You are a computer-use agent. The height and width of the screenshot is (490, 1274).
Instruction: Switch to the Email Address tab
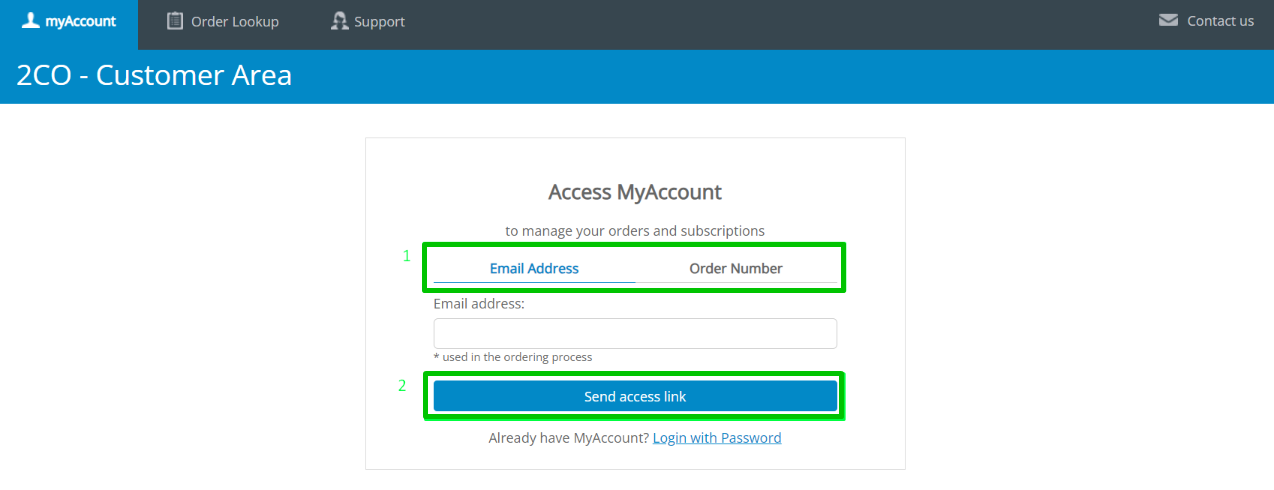coord(534,268)
